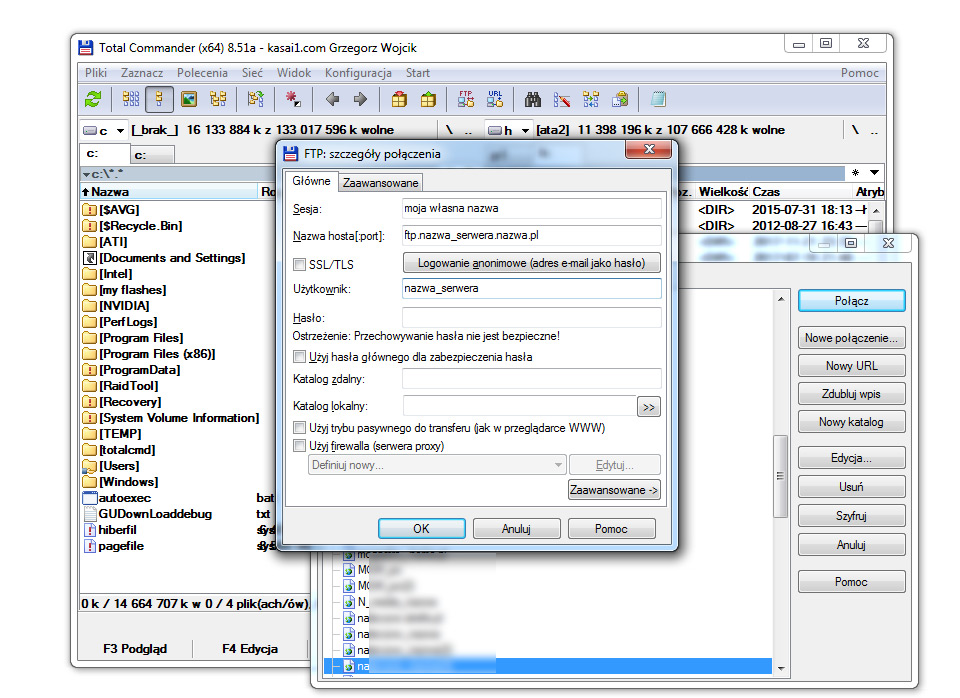This screenshot has width=960, height=698.
Task: Switch to the Zaawansowane tab in FTP dialog
Action: click(x=380, y=182)
